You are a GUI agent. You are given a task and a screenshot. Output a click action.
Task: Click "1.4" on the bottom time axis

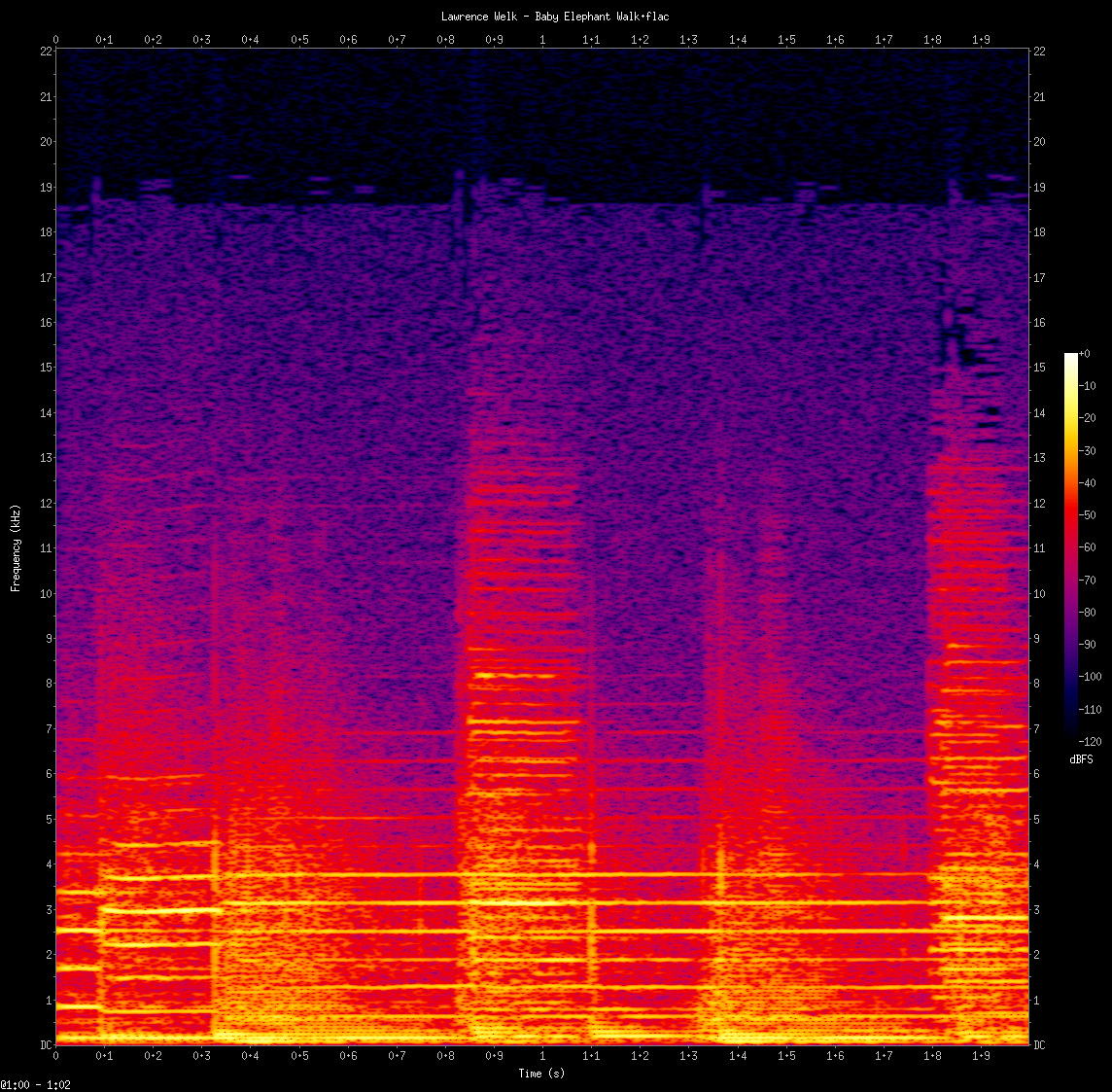click(x=738, y=1056)
